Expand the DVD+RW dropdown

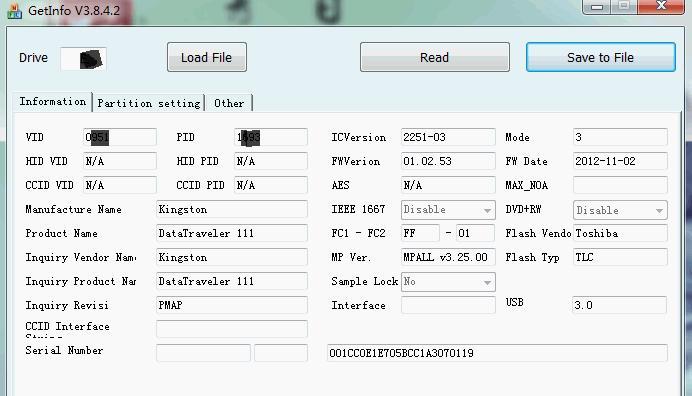point(620,210)
